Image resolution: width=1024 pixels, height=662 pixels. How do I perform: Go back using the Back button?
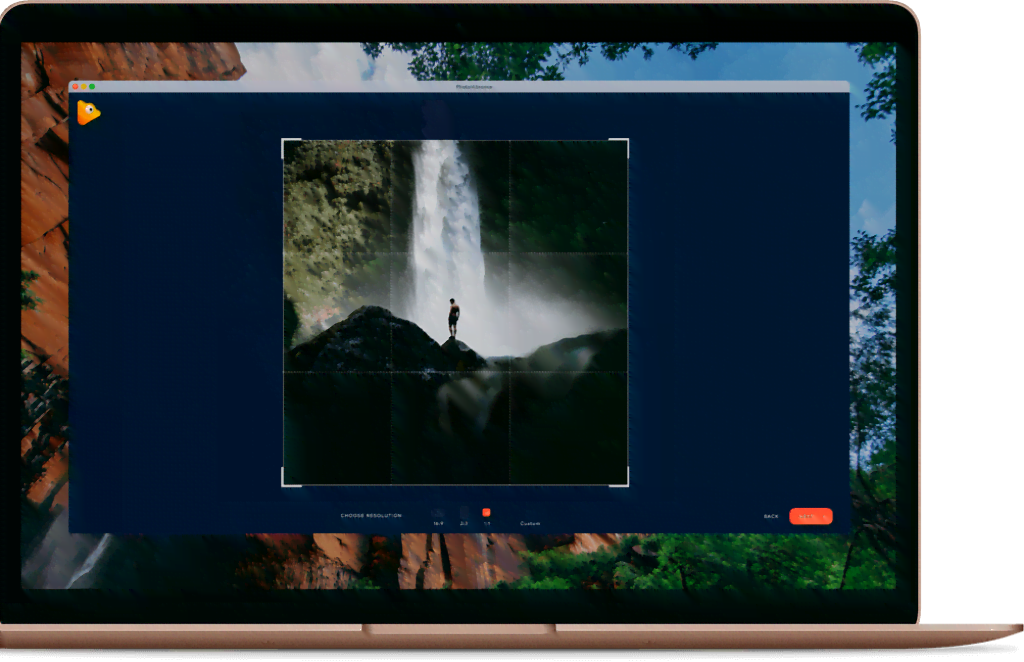coord(770,516)
